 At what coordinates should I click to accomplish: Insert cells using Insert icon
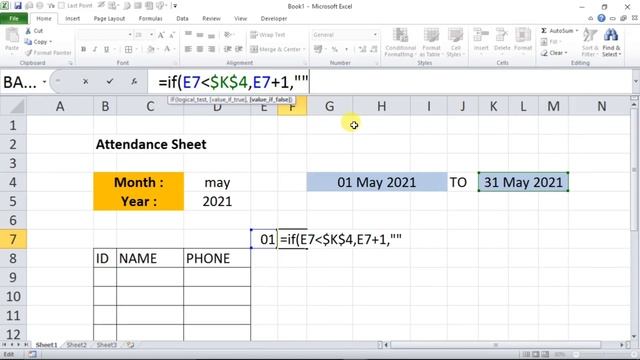pos(481,36)
